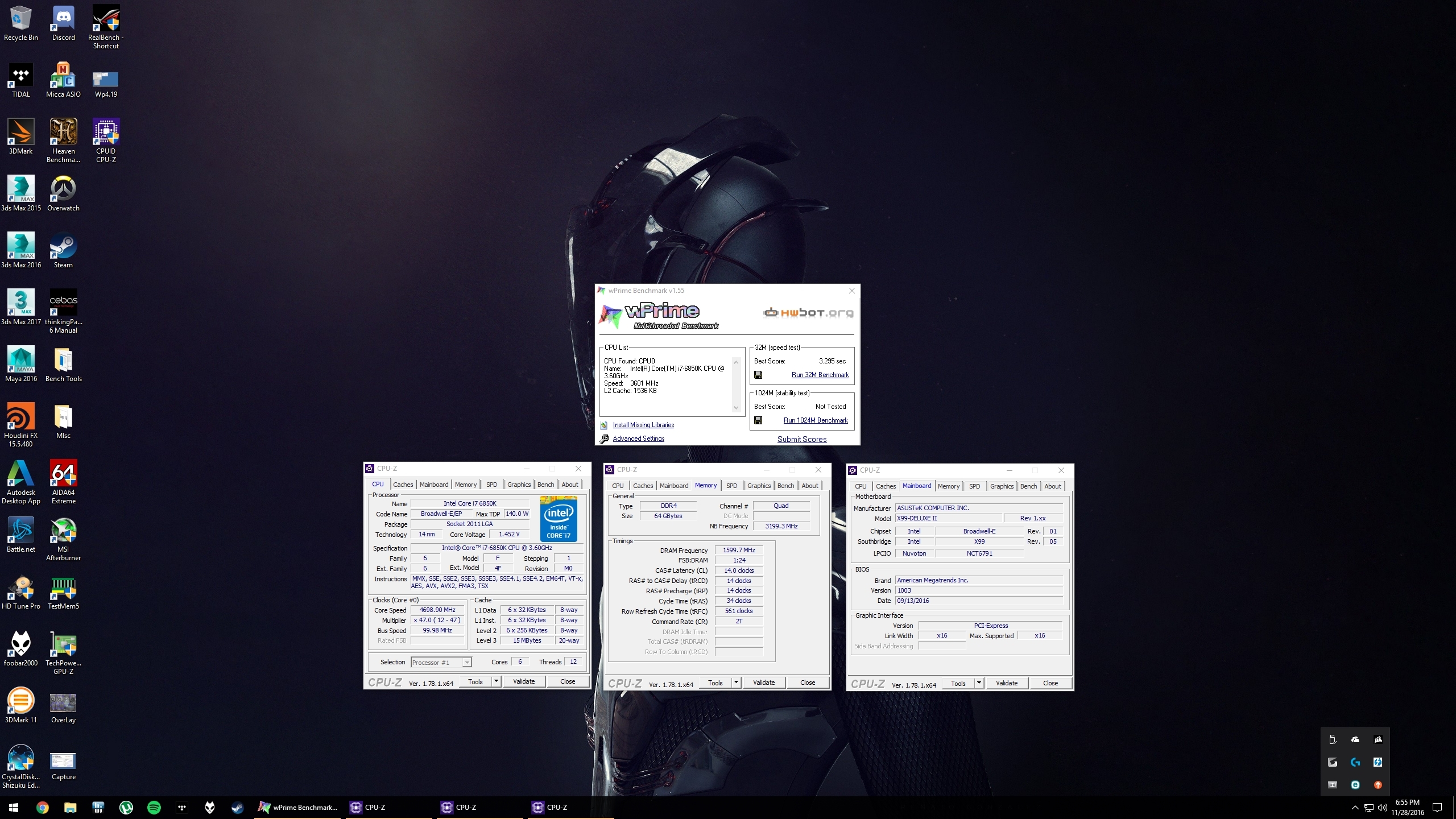Open Google Chrome from the taskbar
Viewport: 1456px width, 819px height.
(42, 807)
